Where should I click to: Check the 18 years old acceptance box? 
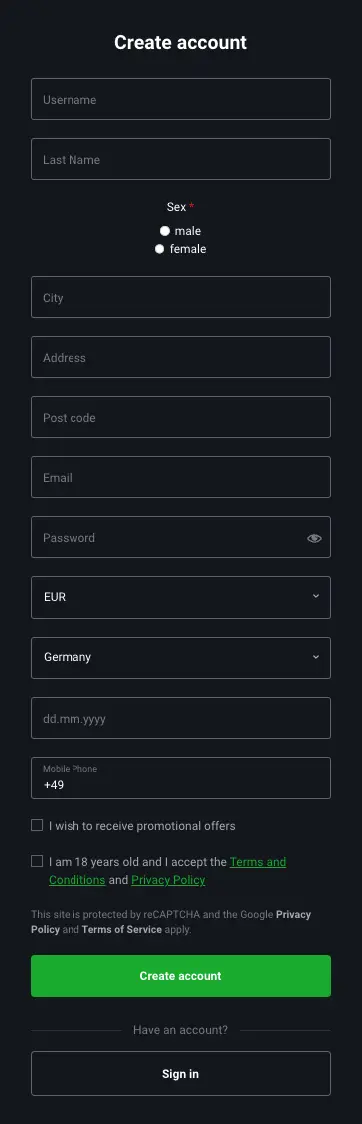point(37,861)
